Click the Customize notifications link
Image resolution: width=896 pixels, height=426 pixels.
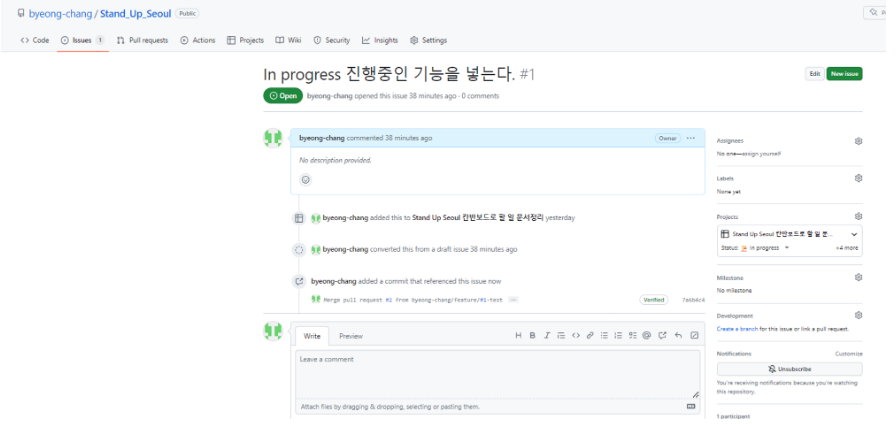(x=849, y=354)
